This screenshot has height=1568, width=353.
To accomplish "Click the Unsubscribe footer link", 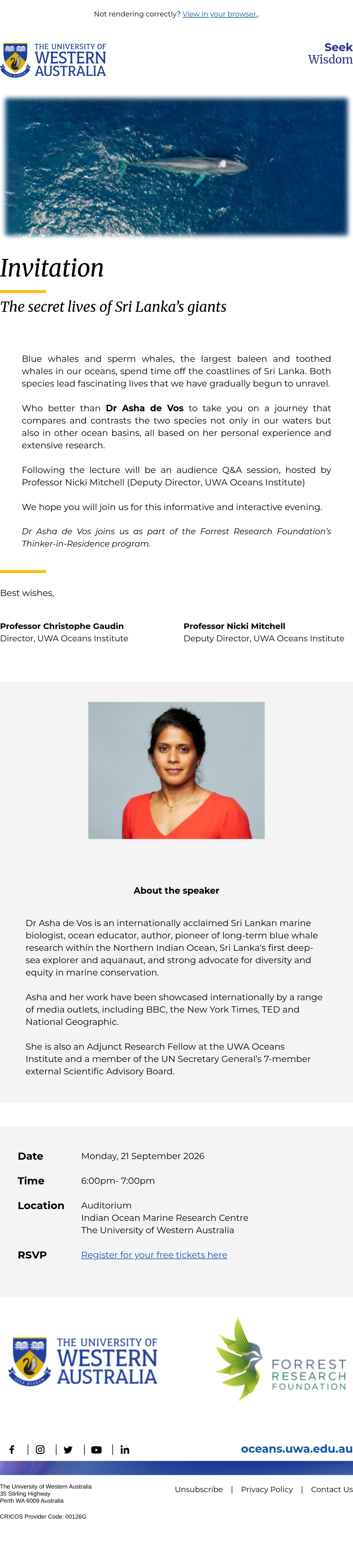I will [x=199, y=1489].
